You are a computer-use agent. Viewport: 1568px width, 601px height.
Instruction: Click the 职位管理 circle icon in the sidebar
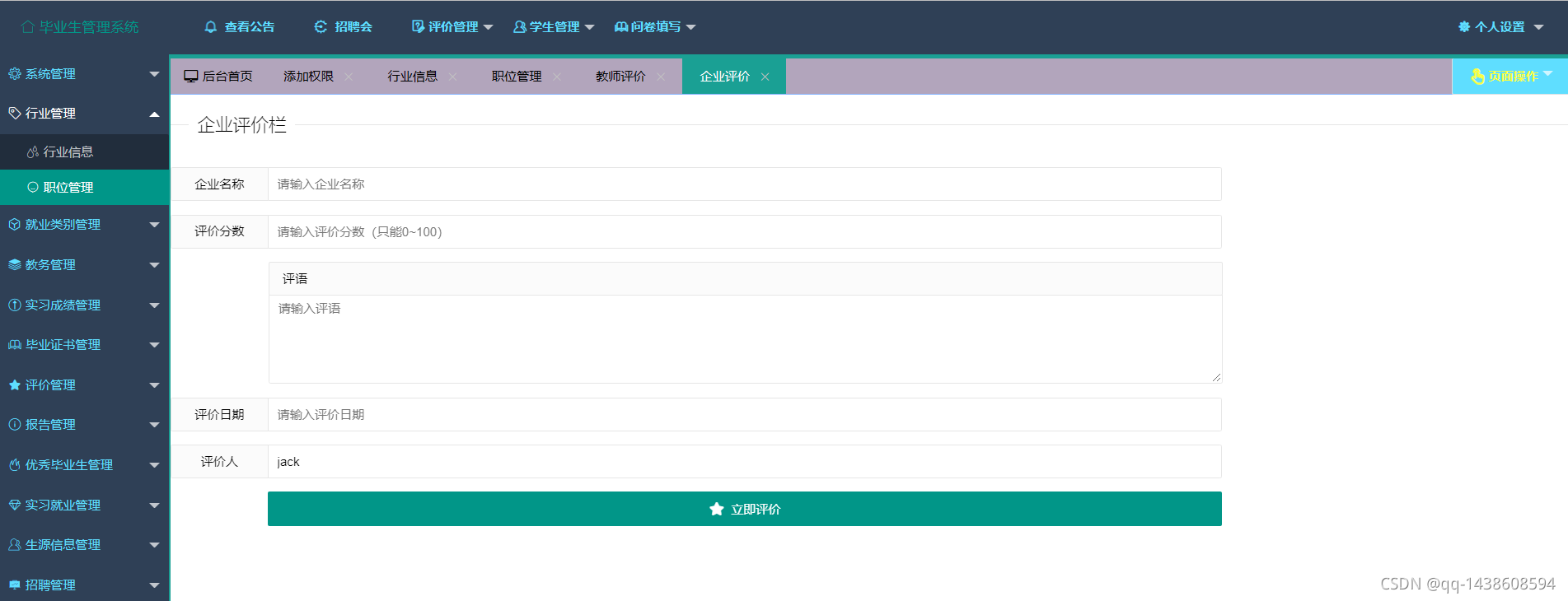(x=33, y=188)
